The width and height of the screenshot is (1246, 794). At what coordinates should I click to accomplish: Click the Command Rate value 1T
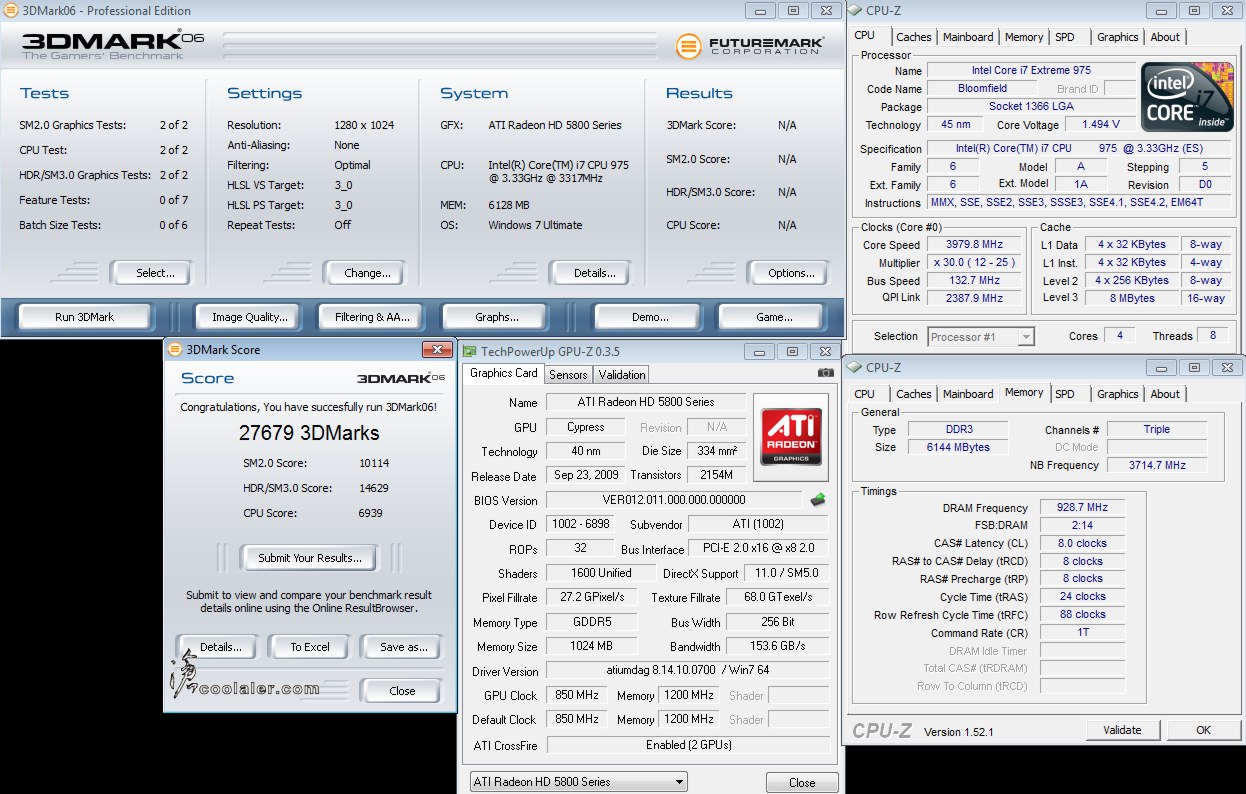(x=1082, y=633)
